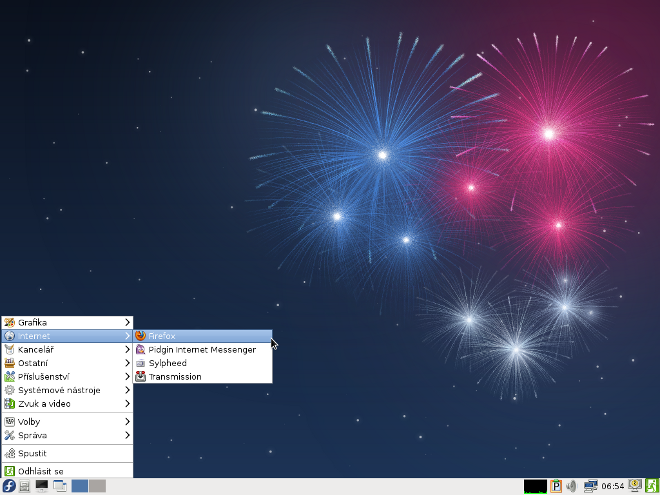Image resolution: width=660 pixels, height=495 pixels.
Task: Expand the Grafika submenu arrow
Action: pyautogui.click(x=127, y=322)
